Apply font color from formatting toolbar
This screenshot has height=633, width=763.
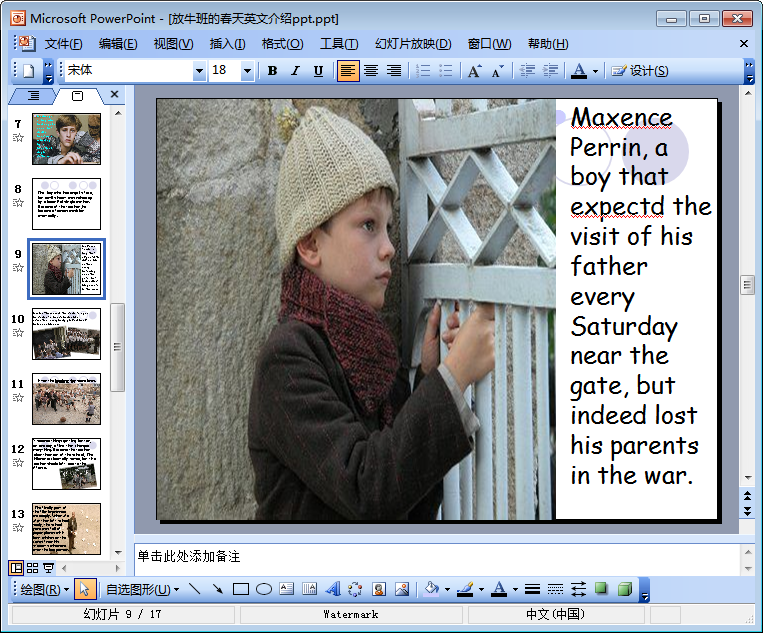tap(579, 71)
